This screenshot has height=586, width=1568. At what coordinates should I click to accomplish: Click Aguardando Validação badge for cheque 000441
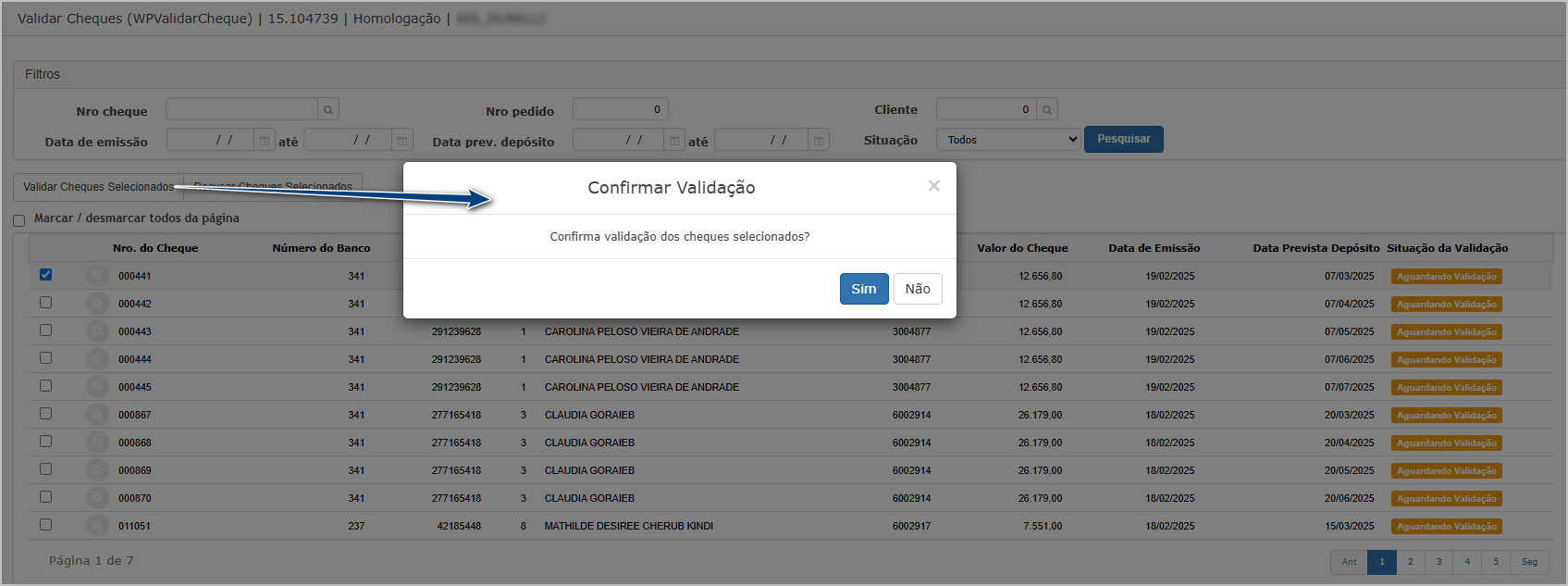point(1447,277)
